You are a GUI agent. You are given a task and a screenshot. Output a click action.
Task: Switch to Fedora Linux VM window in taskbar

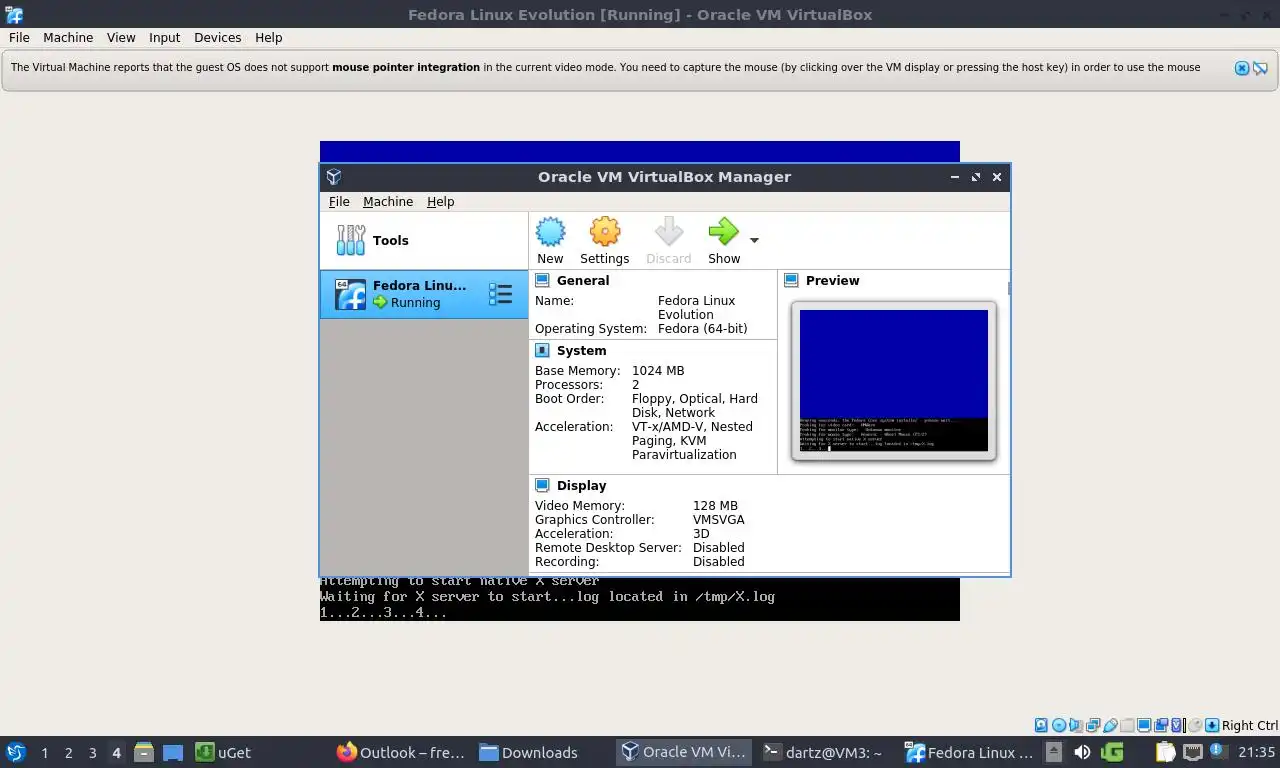tap(967, 753)
